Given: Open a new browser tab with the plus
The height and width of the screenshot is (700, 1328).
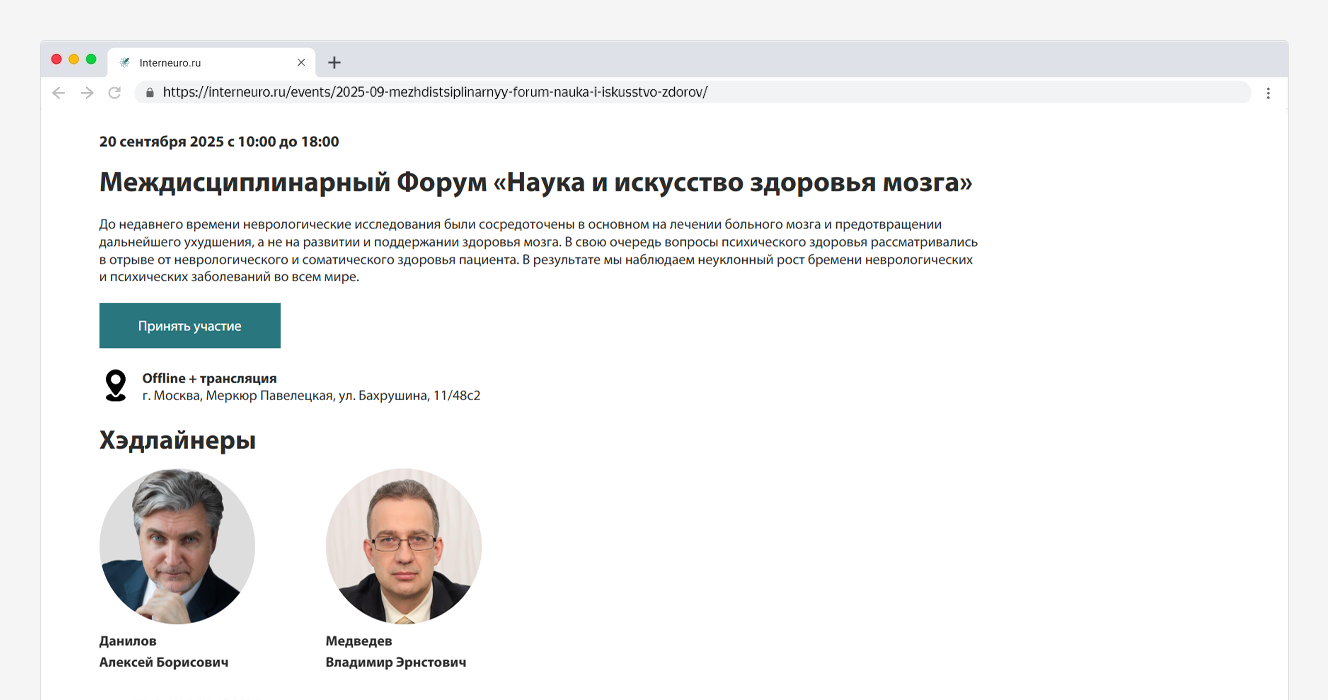Looking at the screenshot, I should click(334, 62).
